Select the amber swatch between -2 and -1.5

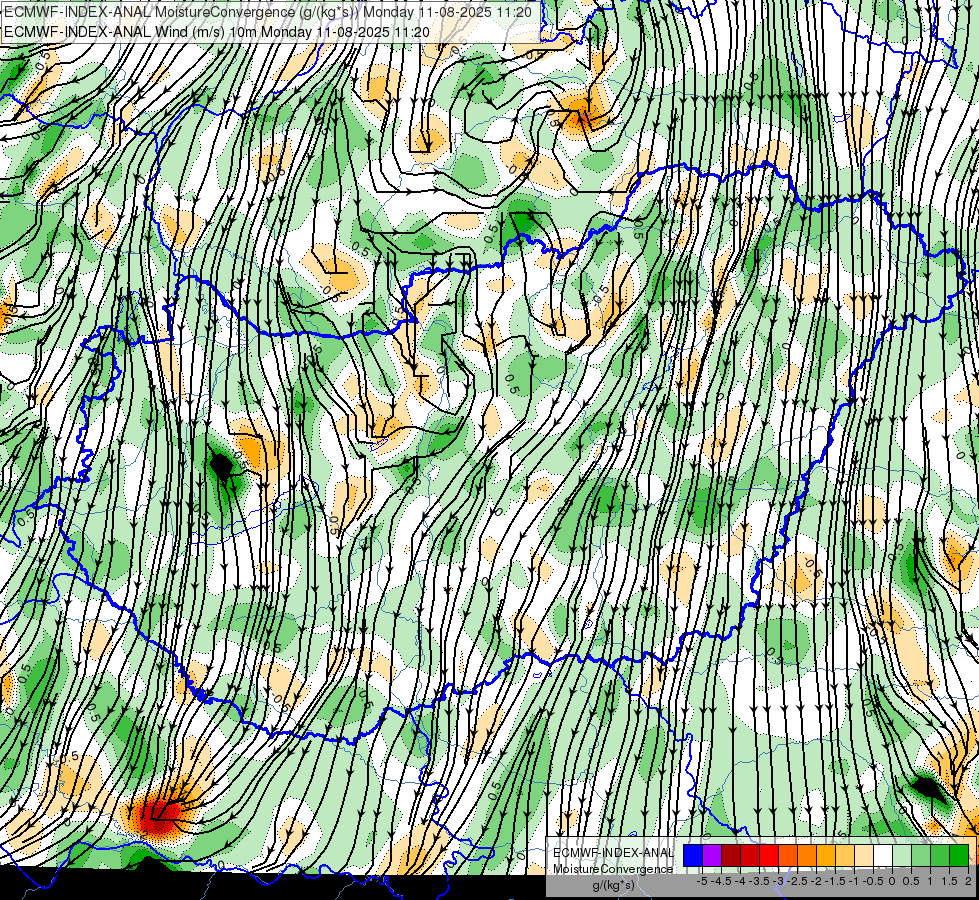click(x=826, y=856)
